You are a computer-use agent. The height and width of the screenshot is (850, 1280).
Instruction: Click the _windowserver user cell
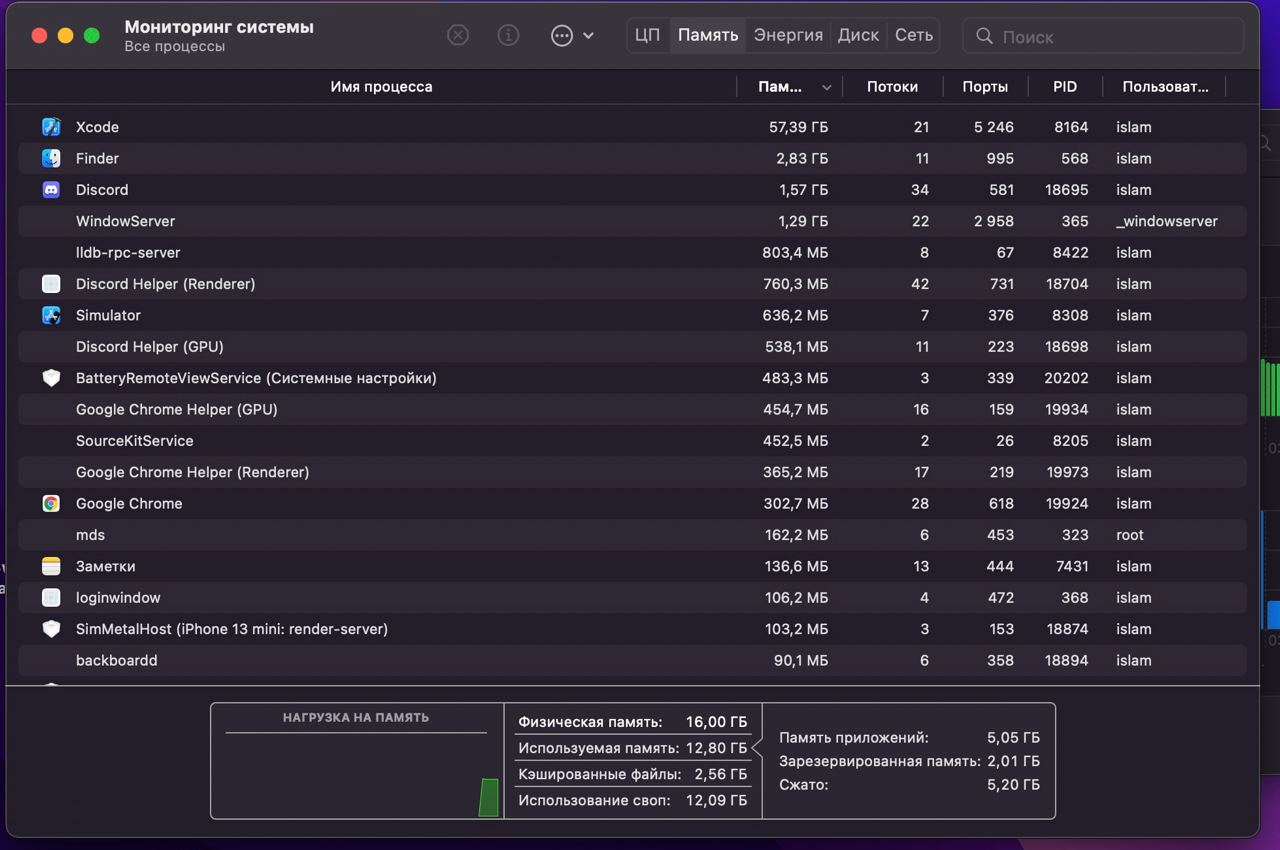pyautogui.click(x=1167, y=221)
